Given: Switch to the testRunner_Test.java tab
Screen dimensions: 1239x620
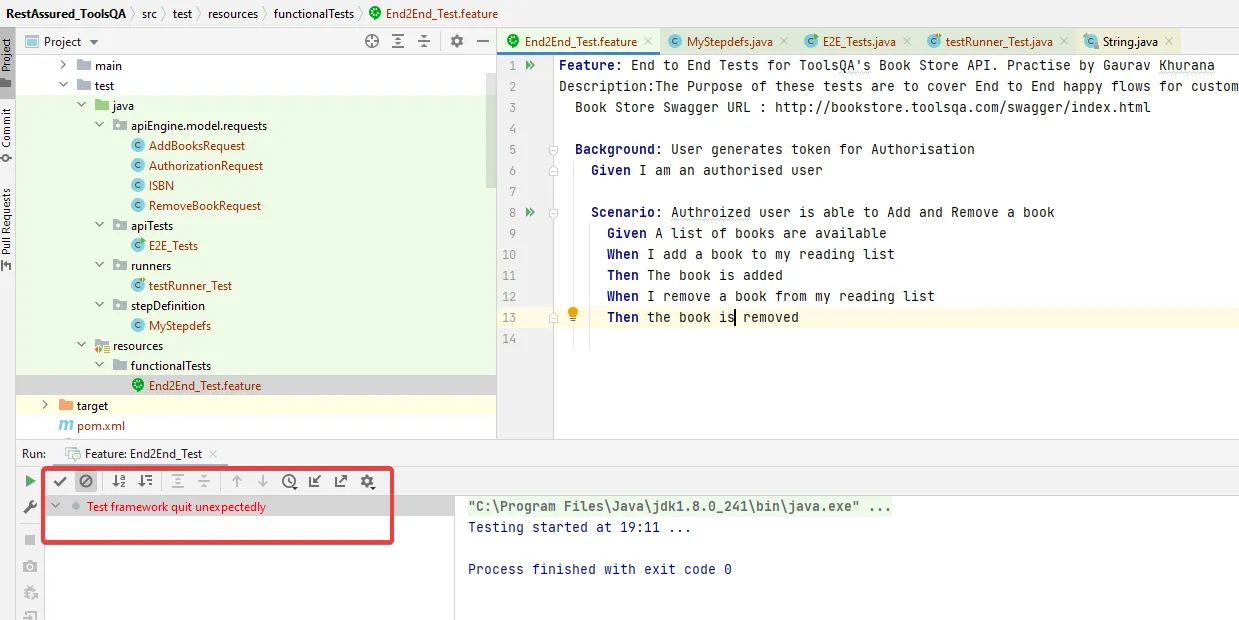Looking at the screenshot, I should (997, 42).
